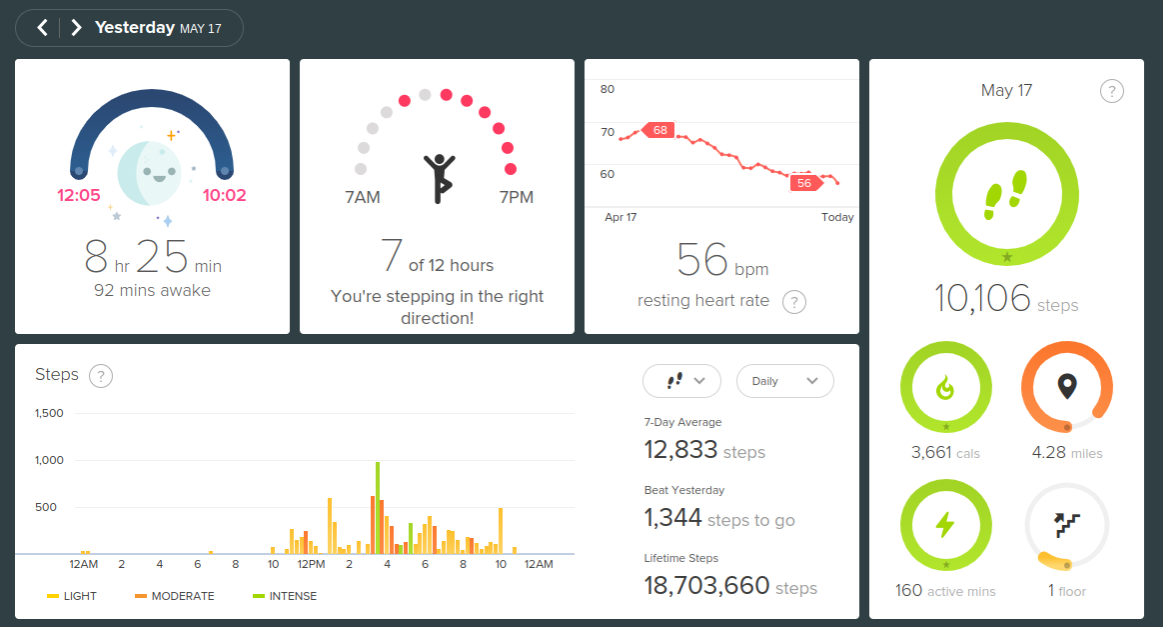
Task: Click the 68 bpm heart rate marker
Action: point(658,130)
